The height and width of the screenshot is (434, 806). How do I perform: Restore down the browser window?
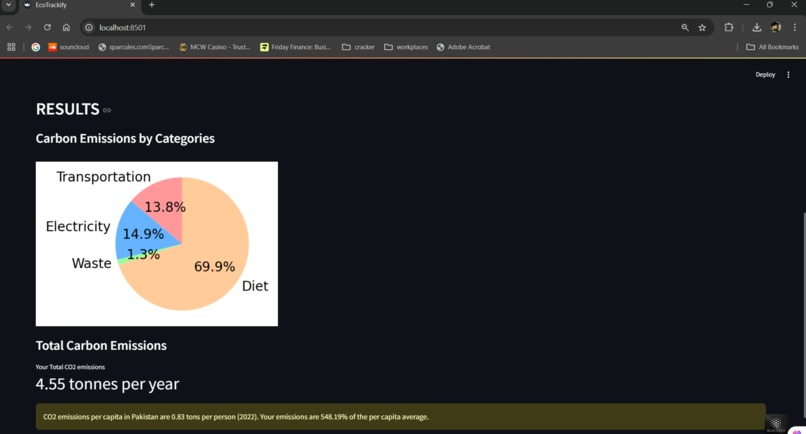tap(770, 5)
